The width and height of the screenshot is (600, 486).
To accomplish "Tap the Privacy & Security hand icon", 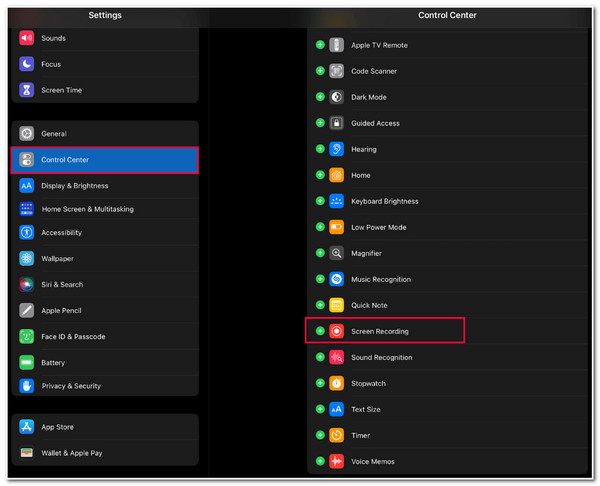I will click(x=26, y=386).
